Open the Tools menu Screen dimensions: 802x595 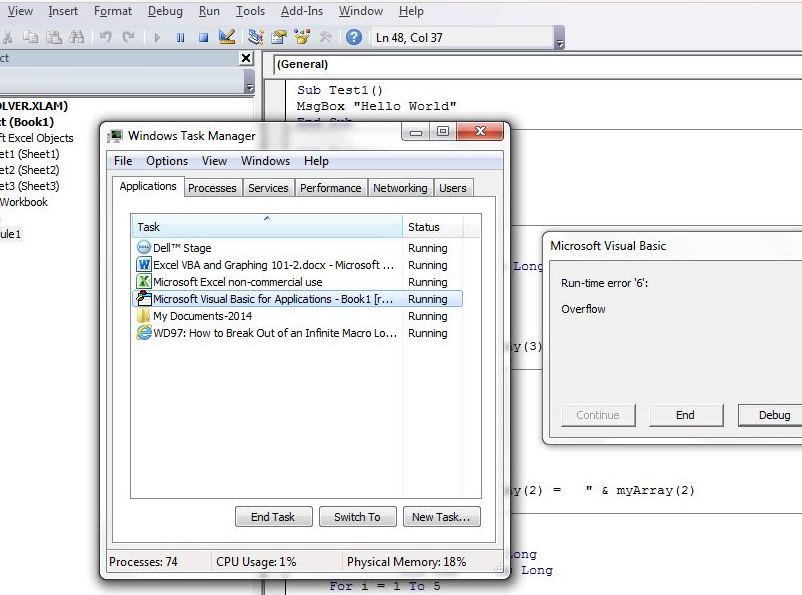pos(250,11)
